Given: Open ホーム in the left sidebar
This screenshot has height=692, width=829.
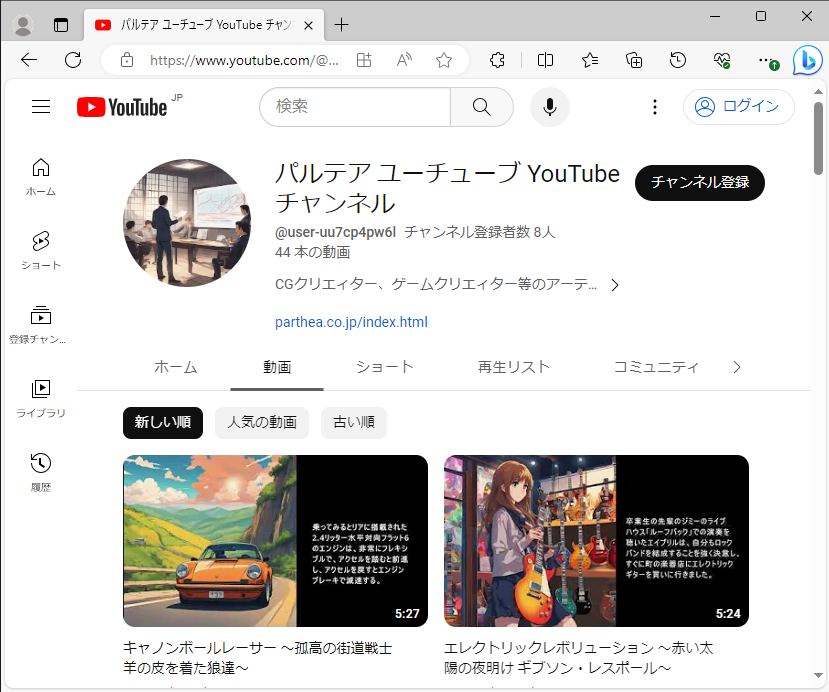Looking at the screenshot, I should [41, 177].
